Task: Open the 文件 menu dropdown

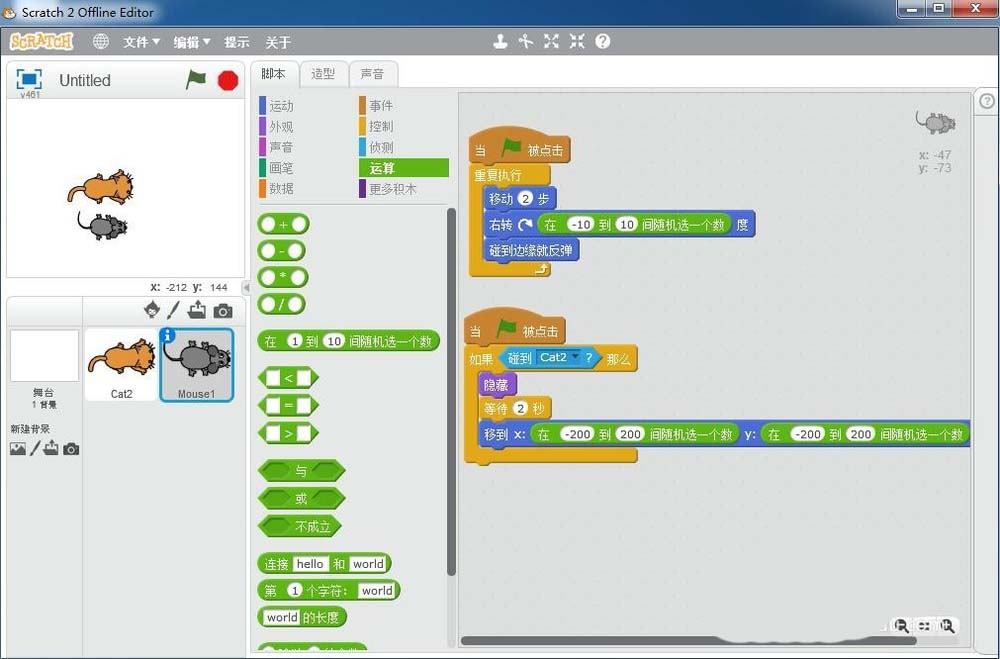Action: tap(141, 42)
